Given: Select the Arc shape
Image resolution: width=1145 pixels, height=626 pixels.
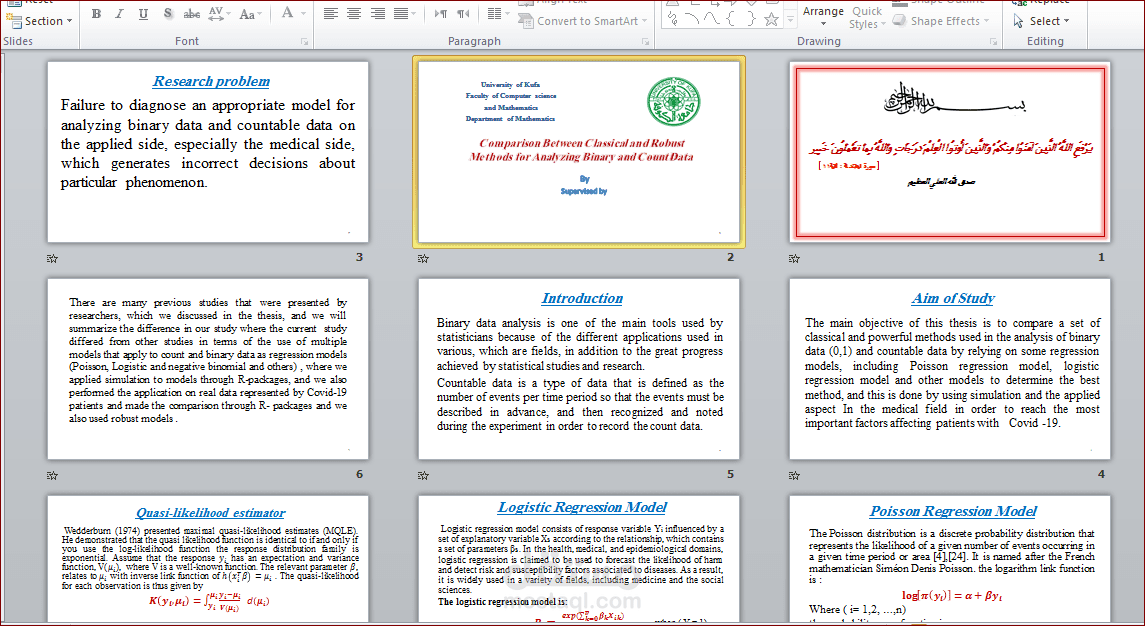Looking at the screenshot, I should (693, 19).
